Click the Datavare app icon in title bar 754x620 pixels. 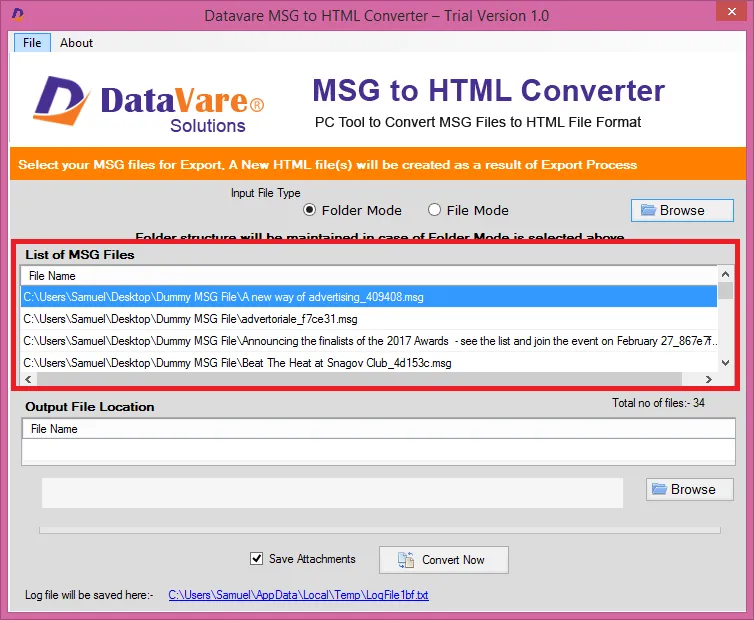tap(18, 14)
